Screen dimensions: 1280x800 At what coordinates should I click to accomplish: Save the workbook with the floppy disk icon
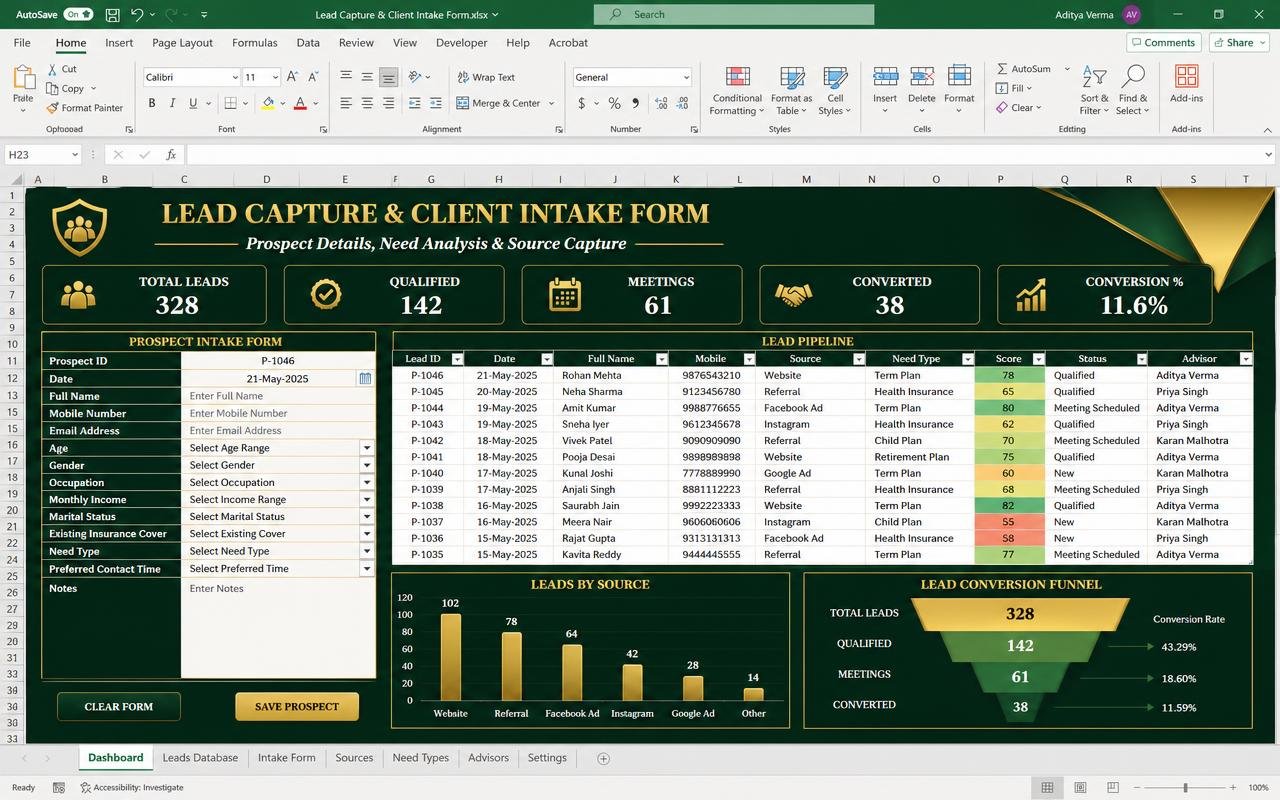click(x=112, y=15)
